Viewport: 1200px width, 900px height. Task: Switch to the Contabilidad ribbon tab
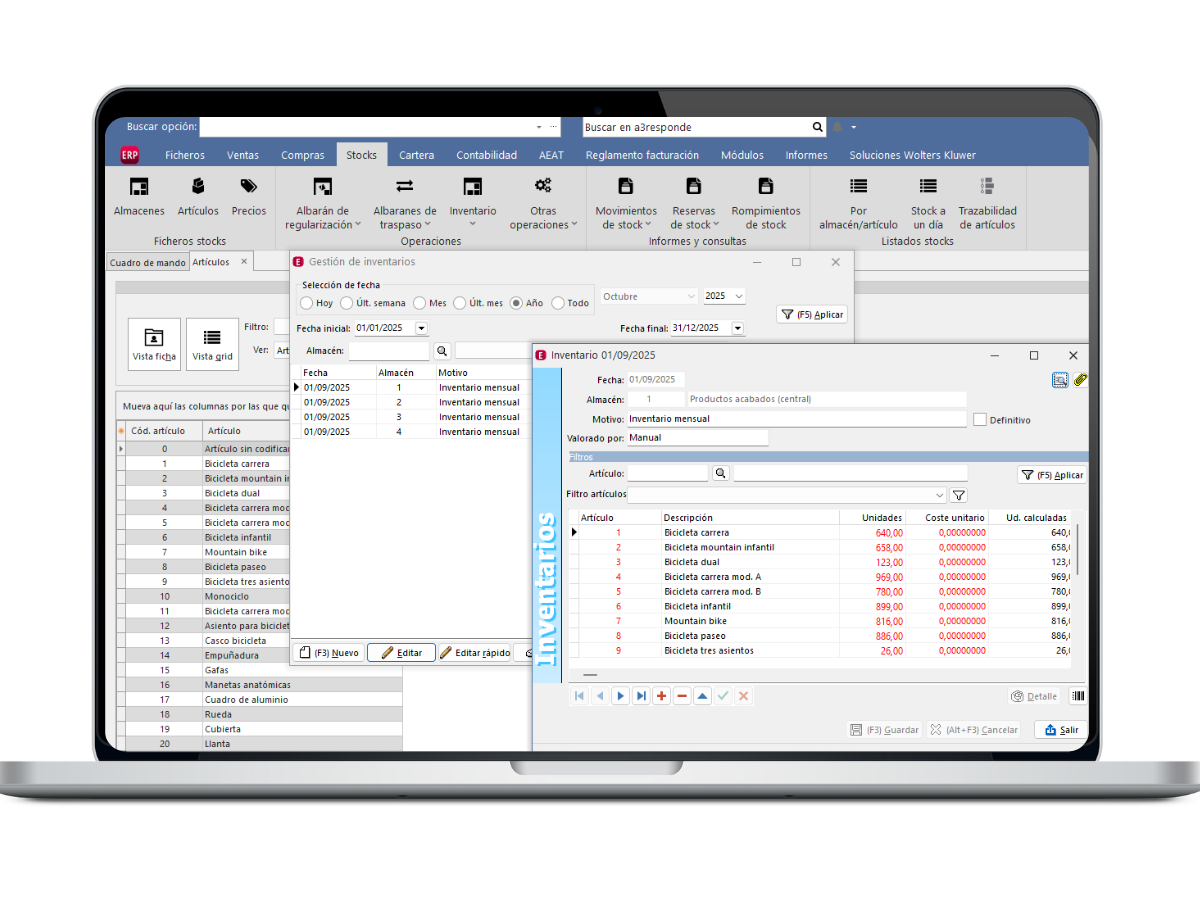[x=486, y=155]
